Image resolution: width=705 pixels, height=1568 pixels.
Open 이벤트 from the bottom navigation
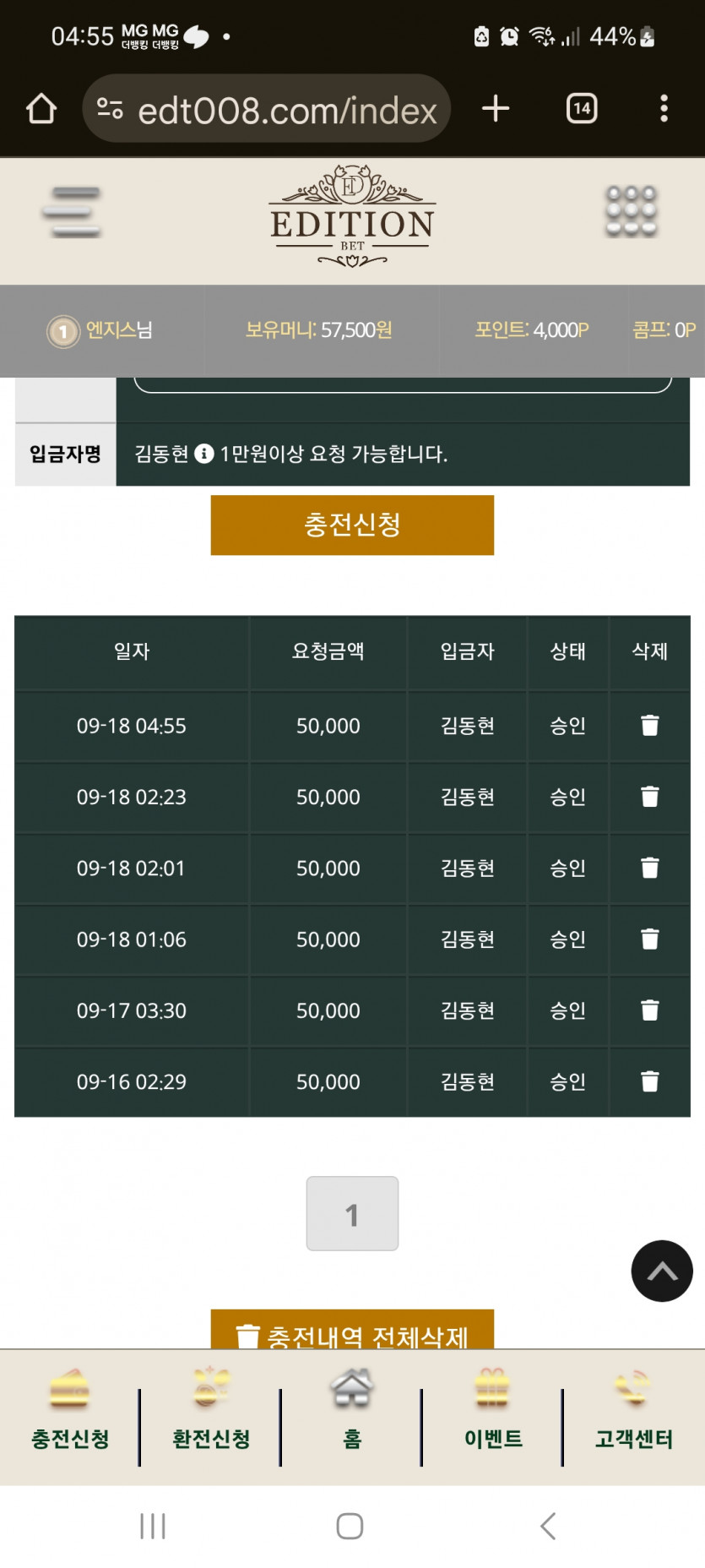click(493, 1410)
